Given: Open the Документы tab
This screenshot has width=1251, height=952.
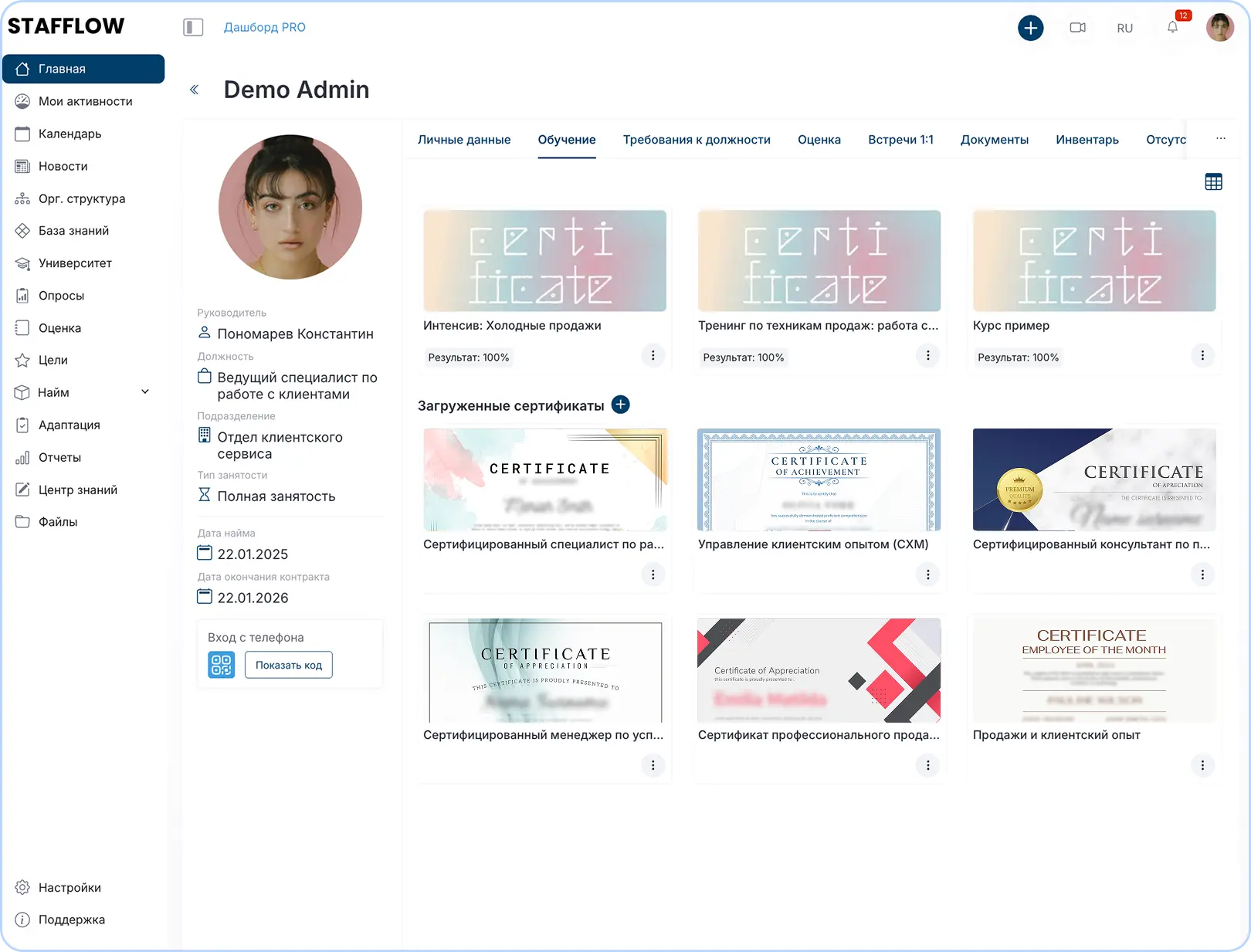Looking at the screenshot, I should (994, 140).
